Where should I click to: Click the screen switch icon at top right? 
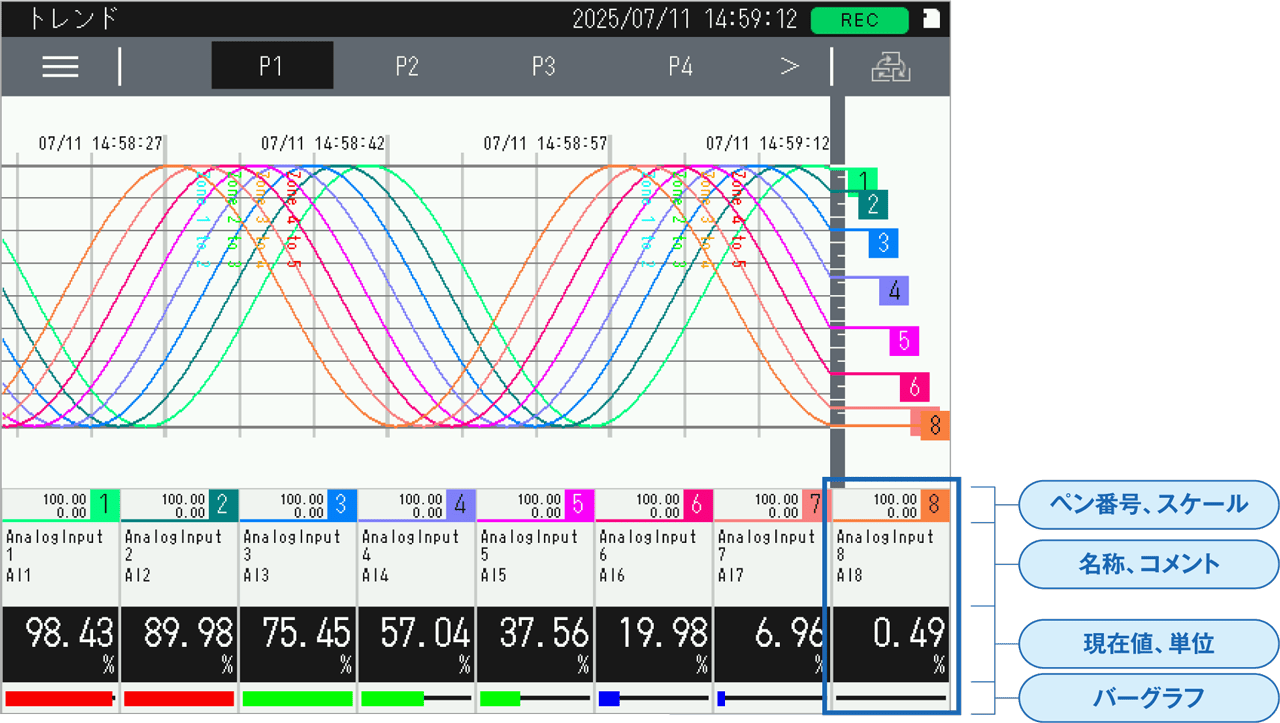point(890,66)
